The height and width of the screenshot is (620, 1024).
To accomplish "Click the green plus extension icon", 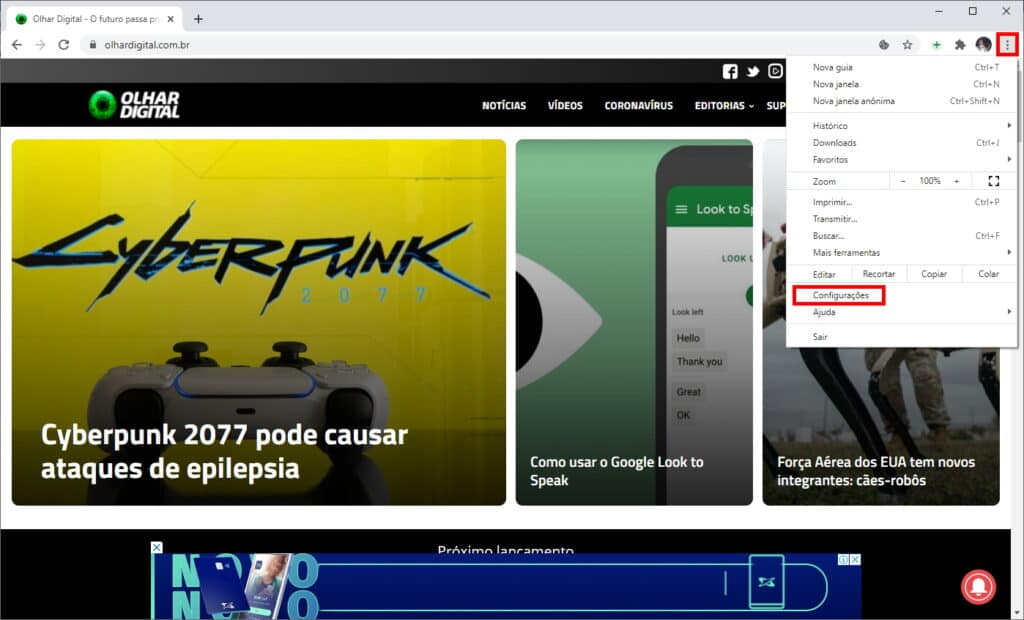I will pyautogui.click(x=936, y=44).
